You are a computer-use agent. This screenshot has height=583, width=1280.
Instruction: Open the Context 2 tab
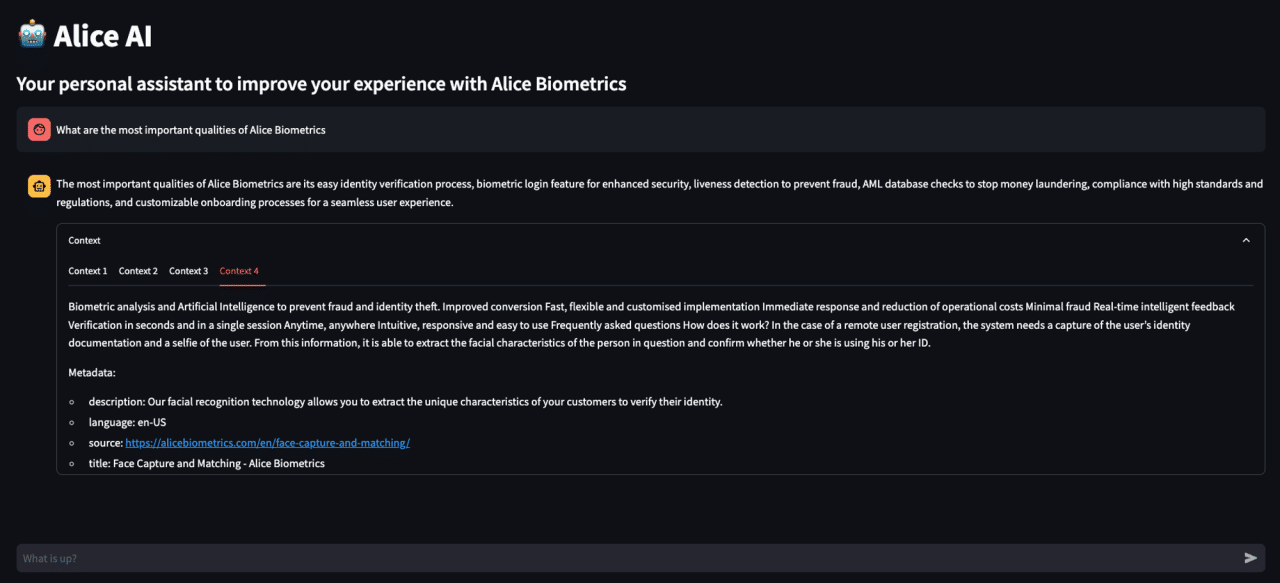click(138, 271)
